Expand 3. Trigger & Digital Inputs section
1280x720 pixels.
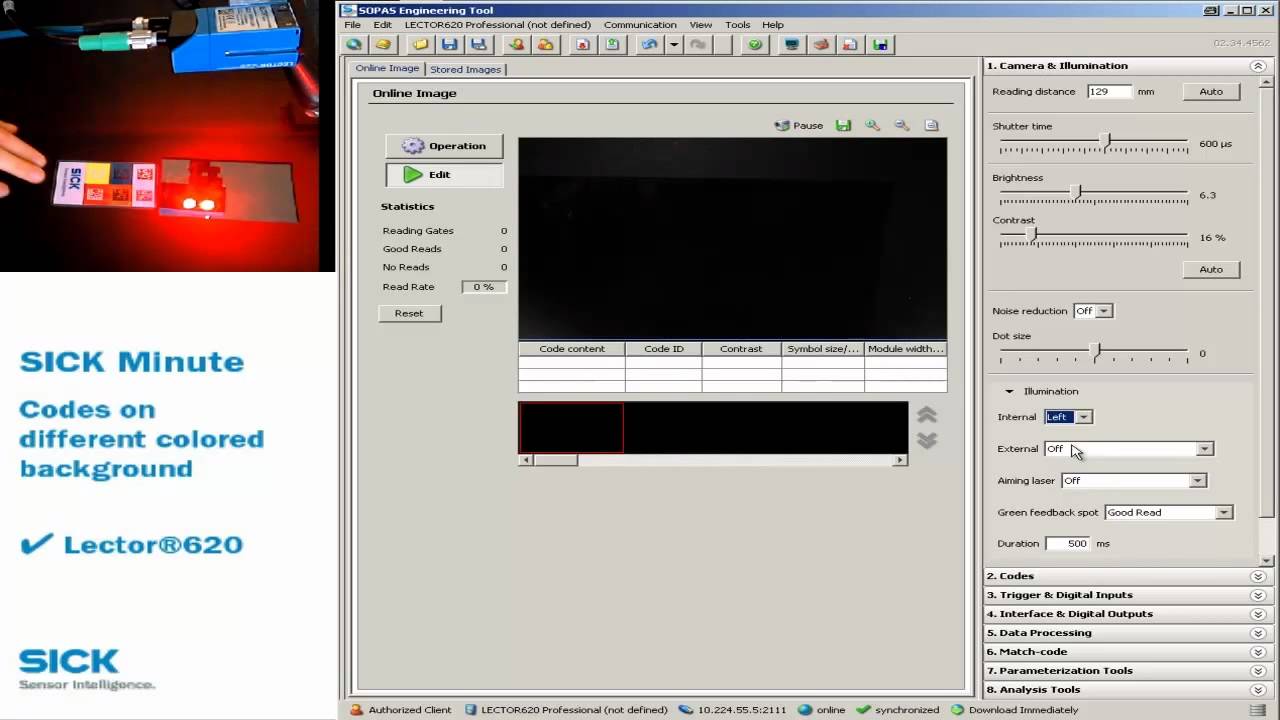1258,595
